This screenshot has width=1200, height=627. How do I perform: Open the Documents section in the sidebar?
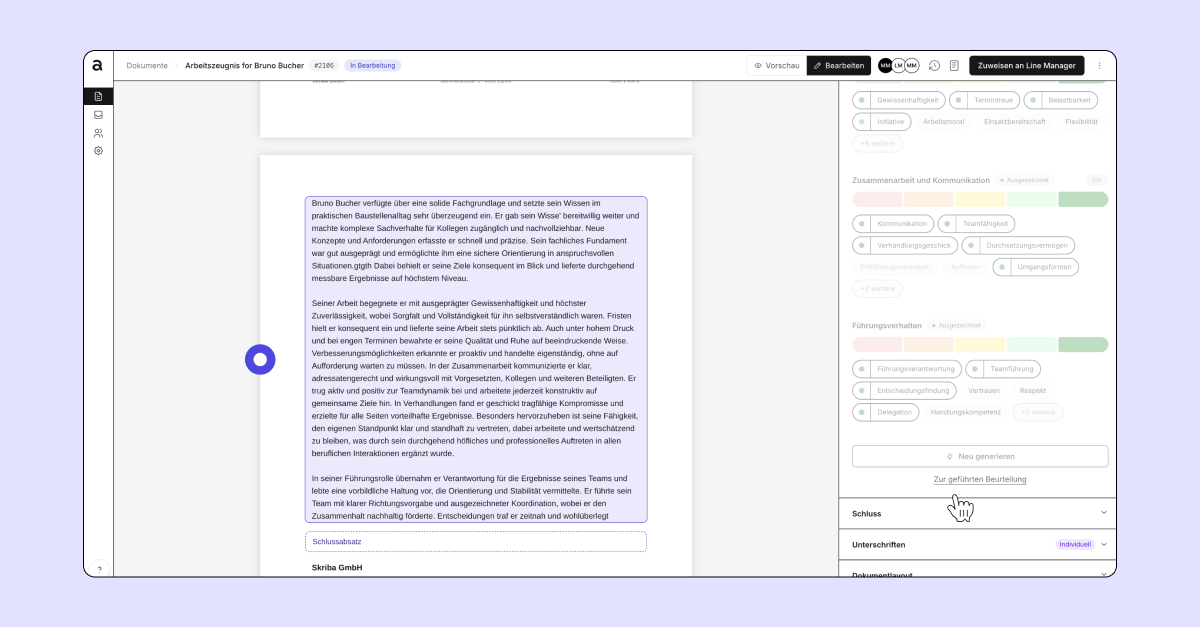point(98,96)
